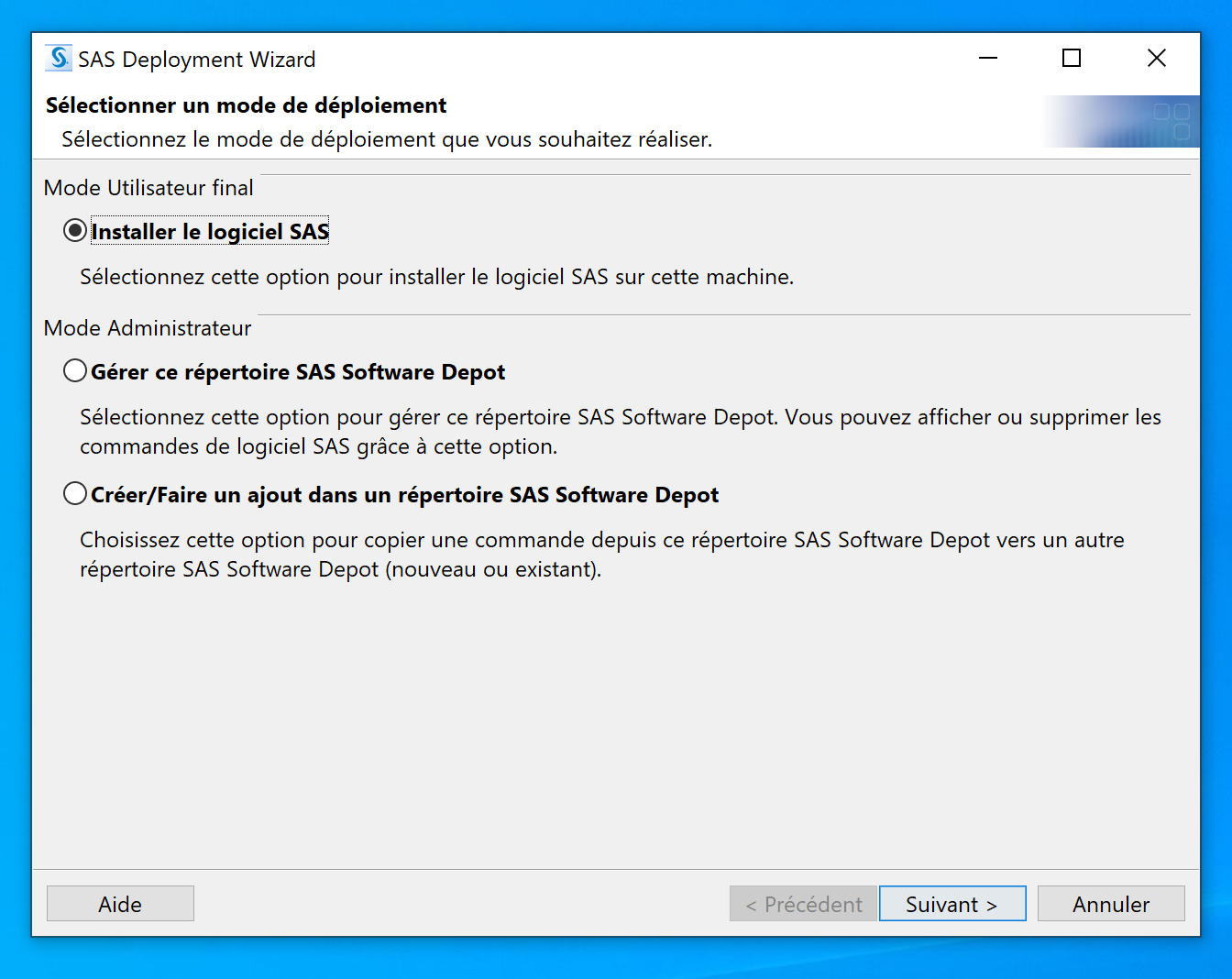Cancel the installation via Annuler
This screenshot has width=1232, height=979.
[1110, 904]
